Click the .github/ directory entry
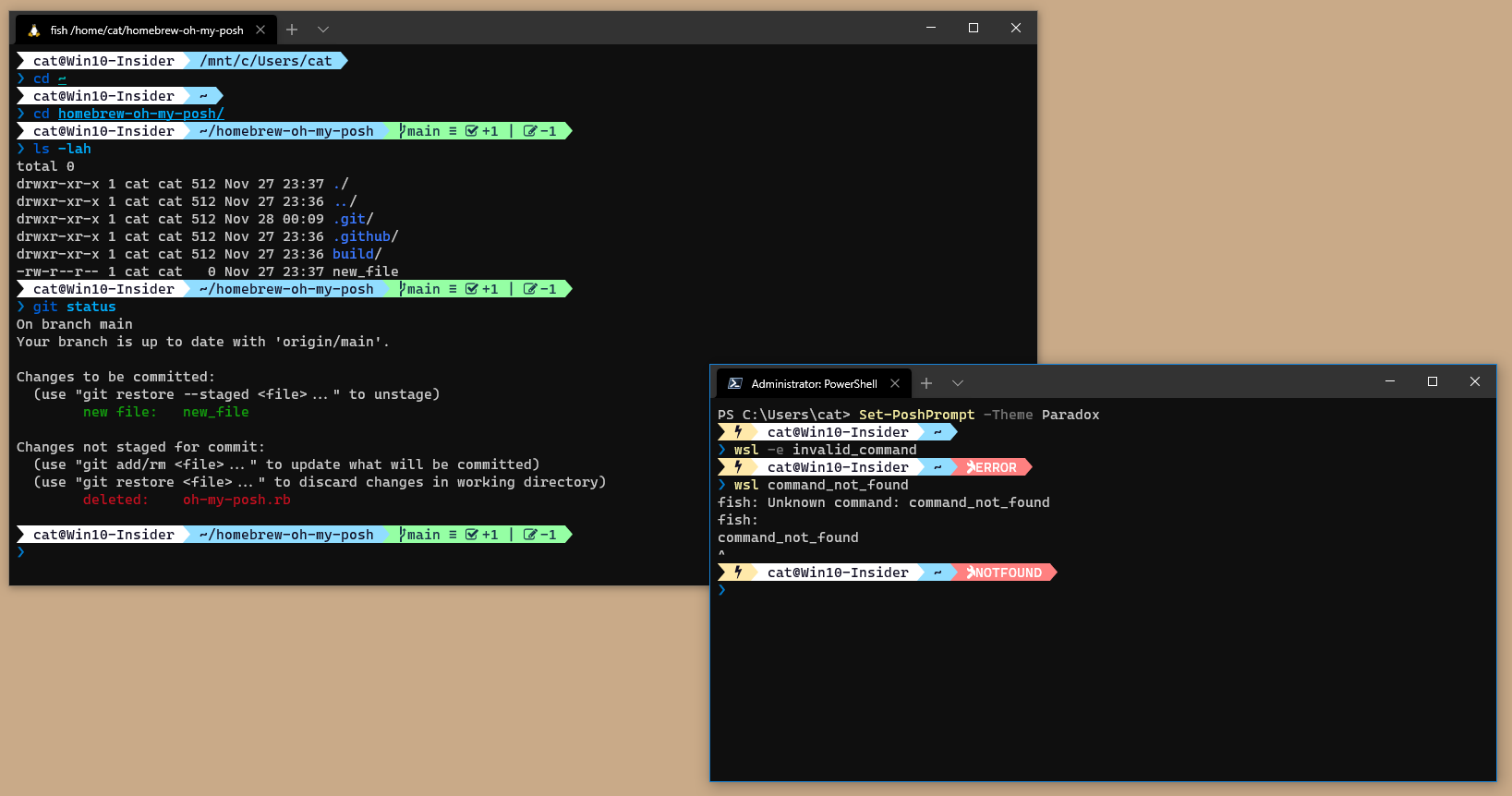The width and height of the screenshot is (1512, 796). [x=366, y=236]
